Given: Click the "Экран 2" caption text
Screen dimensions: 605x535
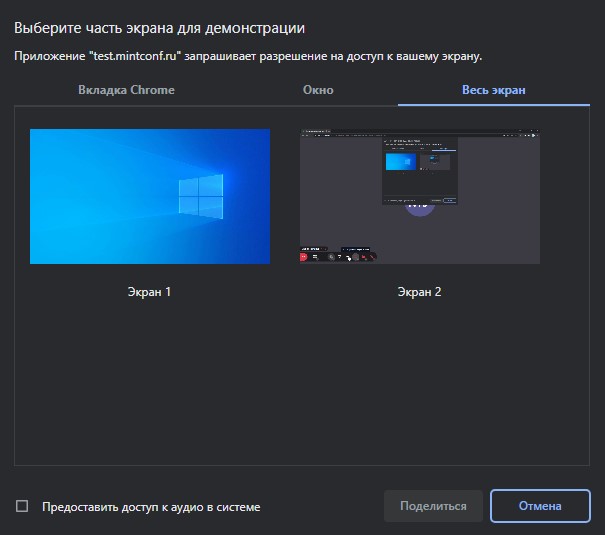Looking at the screenshot, I should 419,292.
